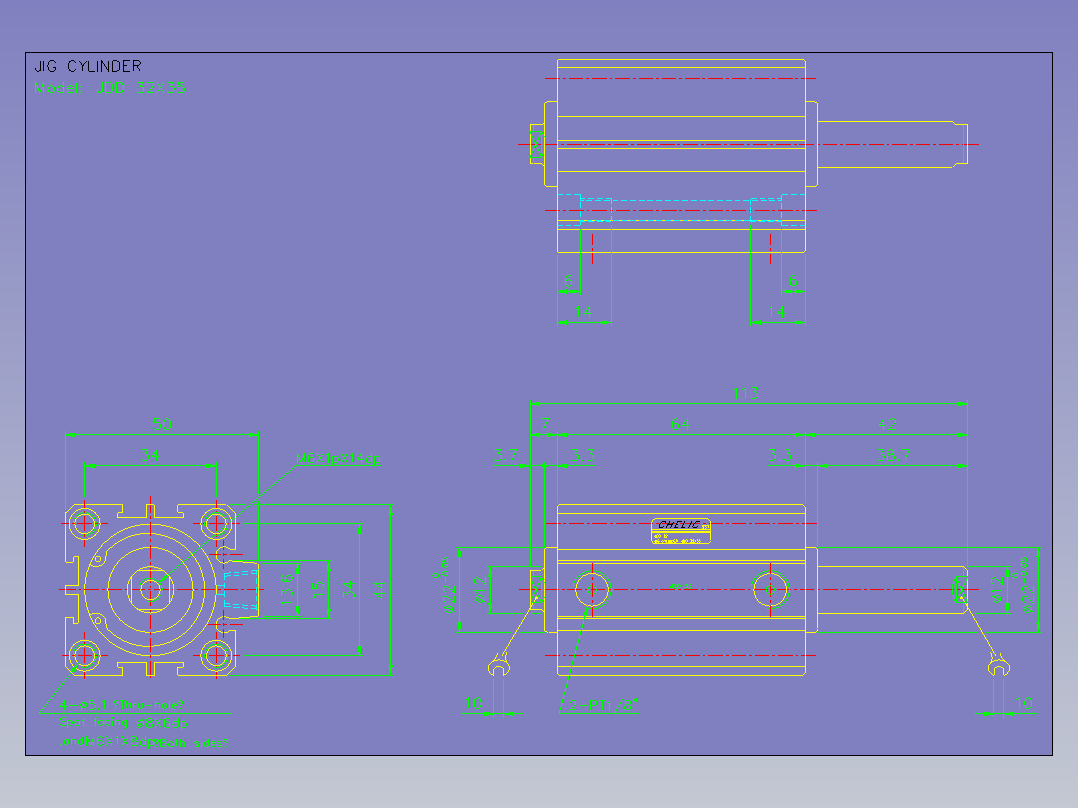Select the vertical 15 dimension
Screen dimensions: 1078x808
point(318,589)
